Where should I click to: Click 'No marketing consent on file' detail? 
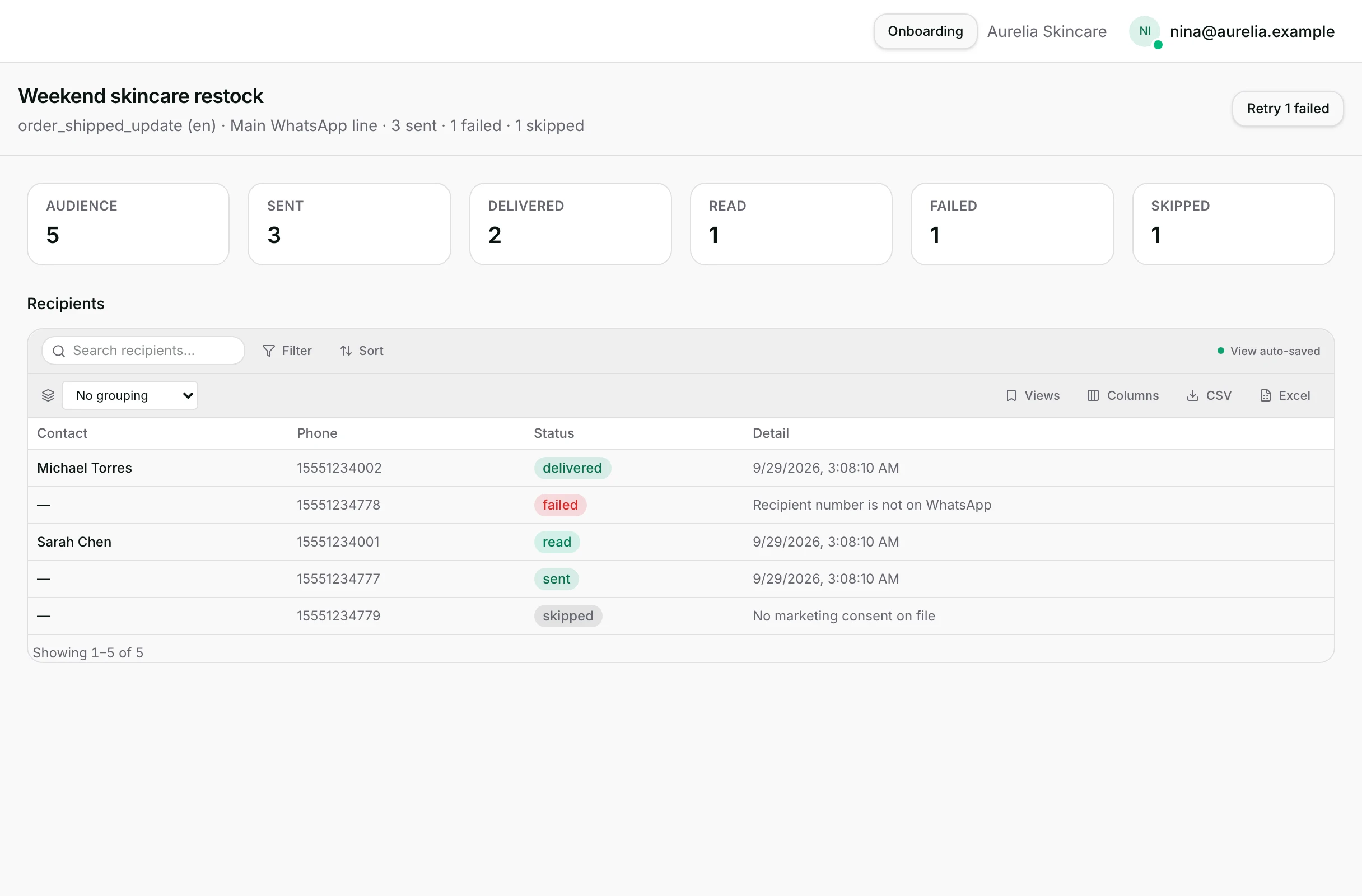[844, 616]
